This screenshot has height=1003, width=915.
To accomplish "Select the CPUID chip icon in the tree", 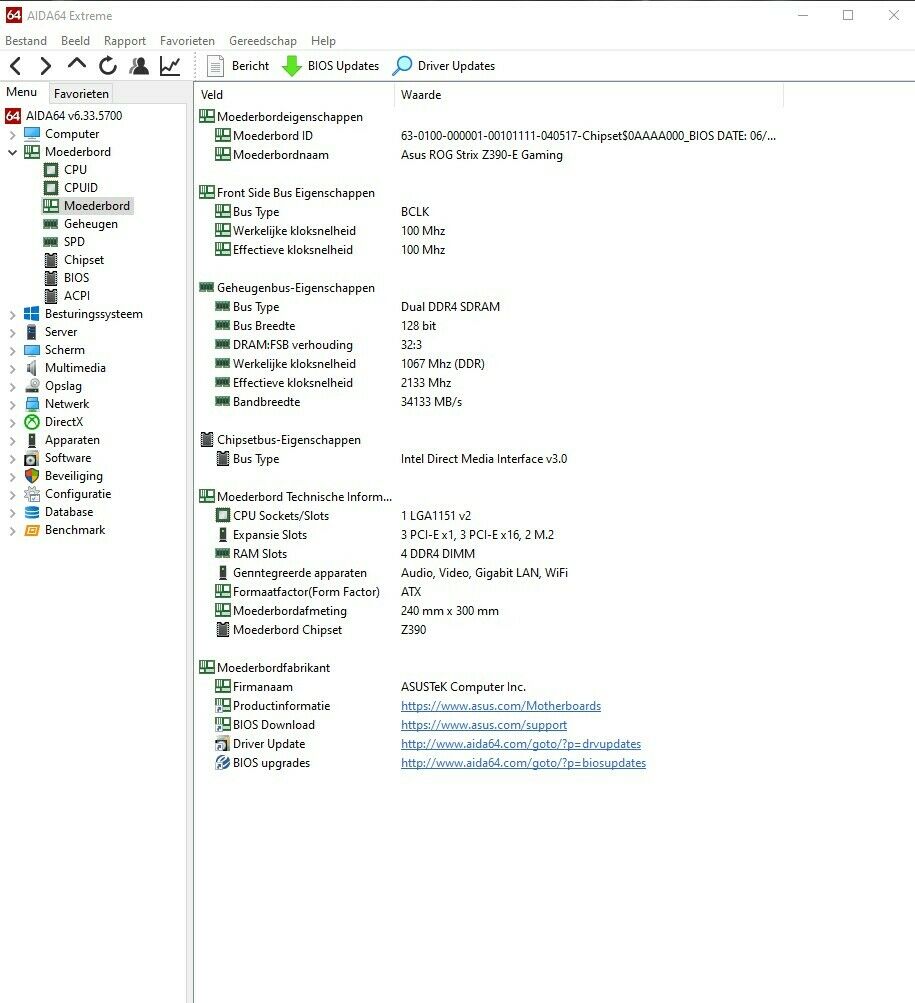I will [x=51, y=188].
